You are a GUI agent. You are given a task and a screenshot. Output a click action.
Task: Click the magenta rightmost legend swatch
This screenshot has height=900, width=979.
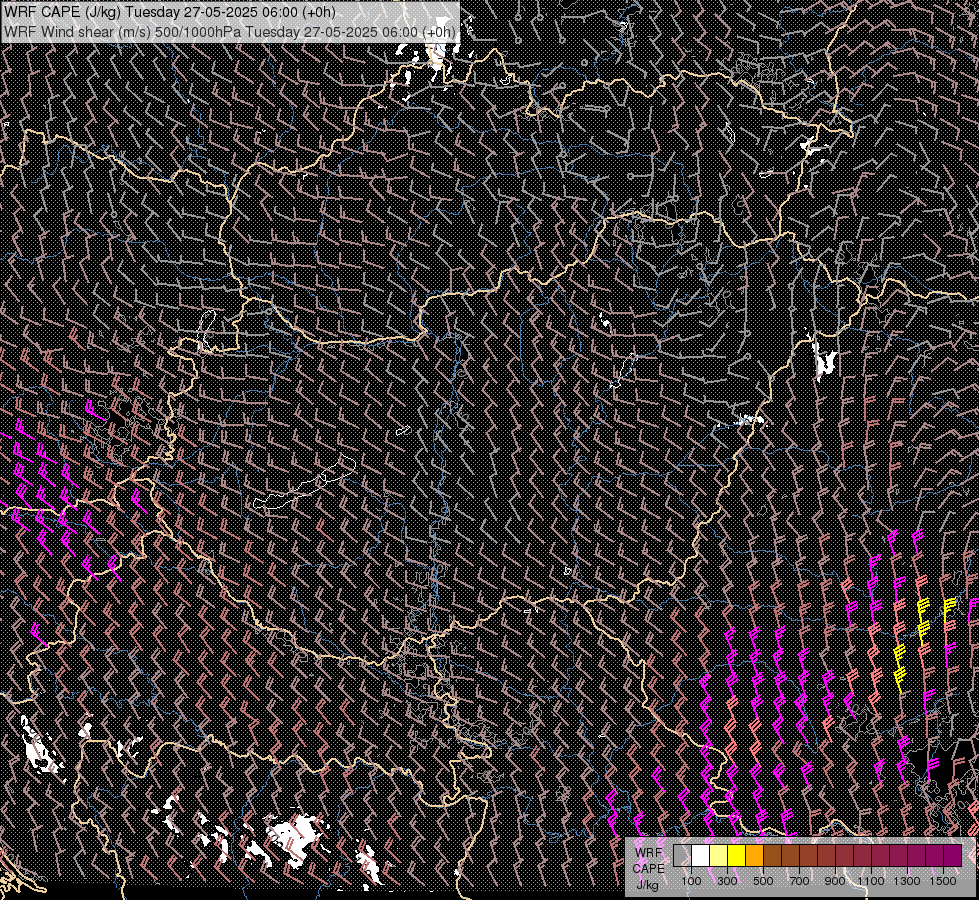pos(952,856)
